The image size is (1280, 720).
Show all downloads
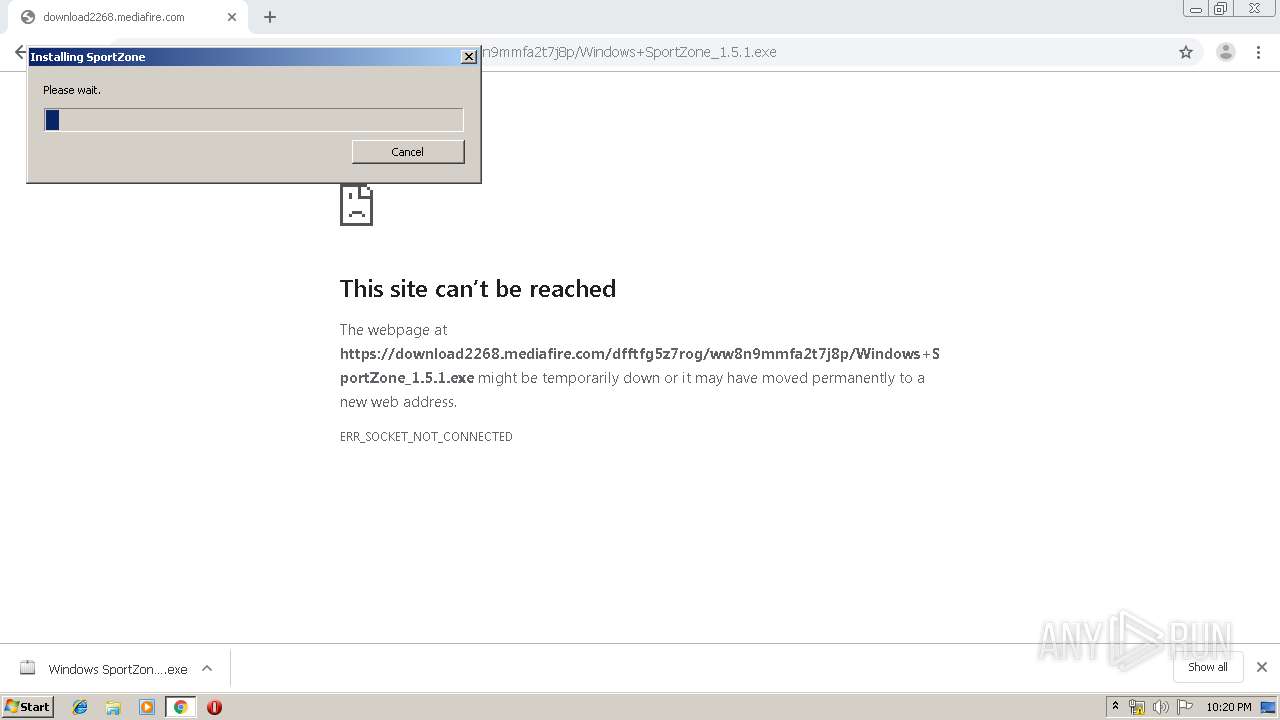tap(1208, 667)
